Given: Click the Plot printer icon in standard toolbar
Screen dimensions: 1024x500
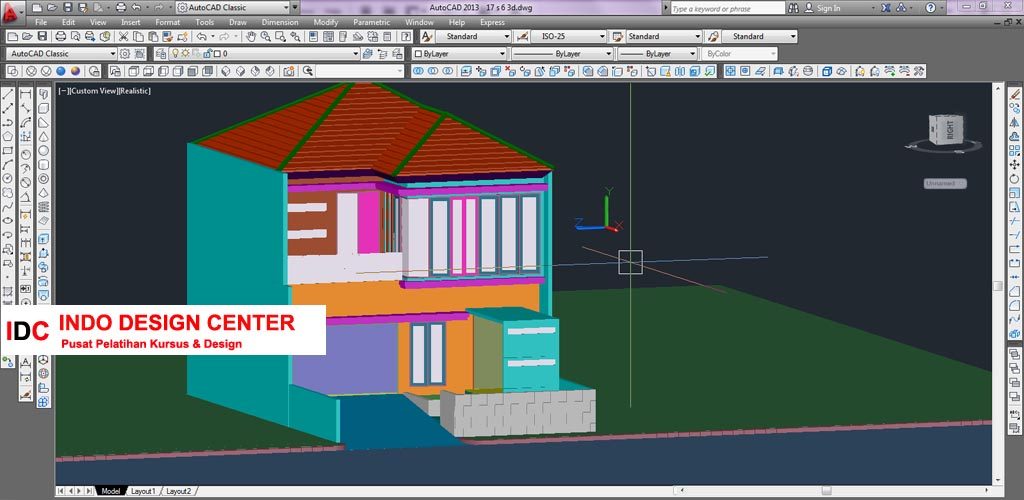Looking at the screenshot, I should (61, 37).
